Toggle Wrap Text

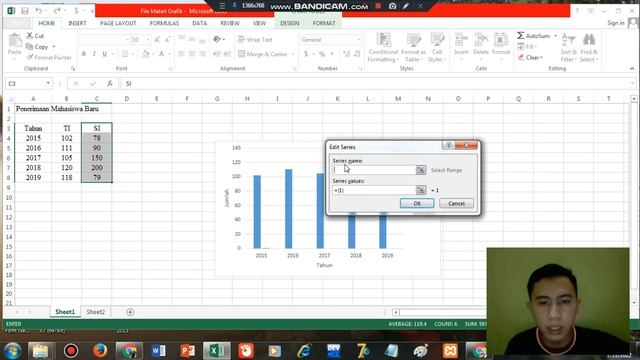tap(255, 40)
